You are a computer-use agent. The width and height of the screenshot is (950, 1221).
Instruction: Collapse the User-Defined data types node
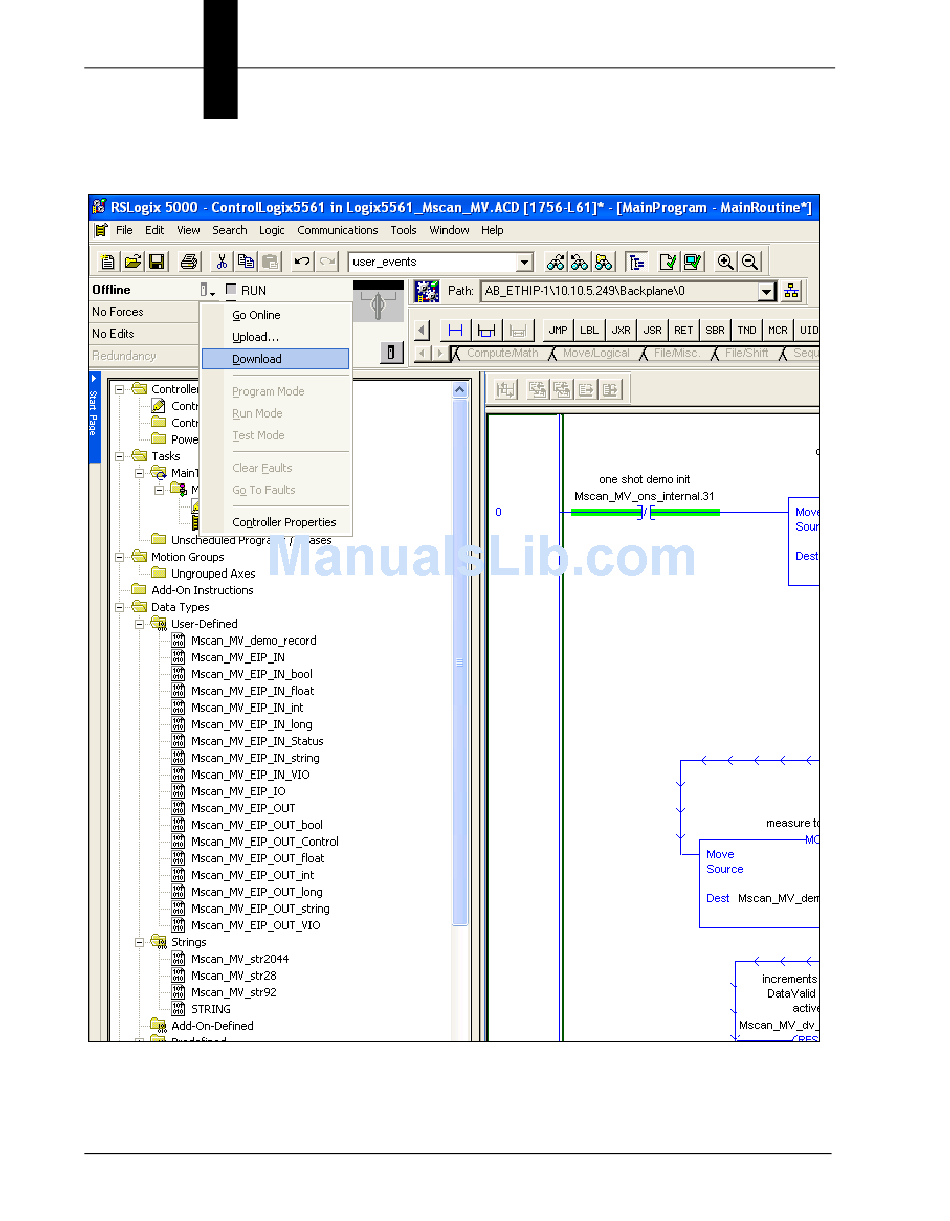pyautogui.click(x=140, y=624)
